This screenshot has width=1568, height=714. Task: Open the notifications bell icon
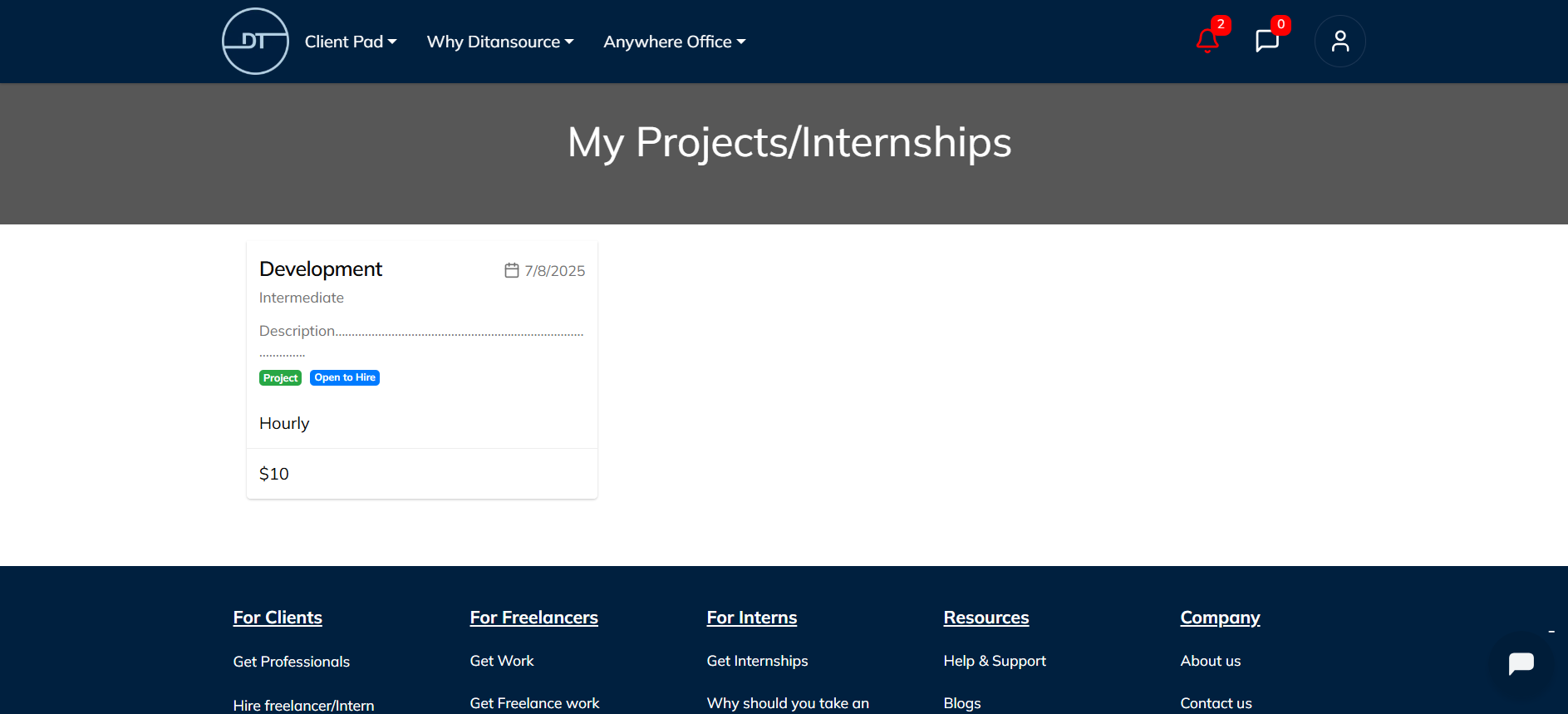tap(1207, 40)
